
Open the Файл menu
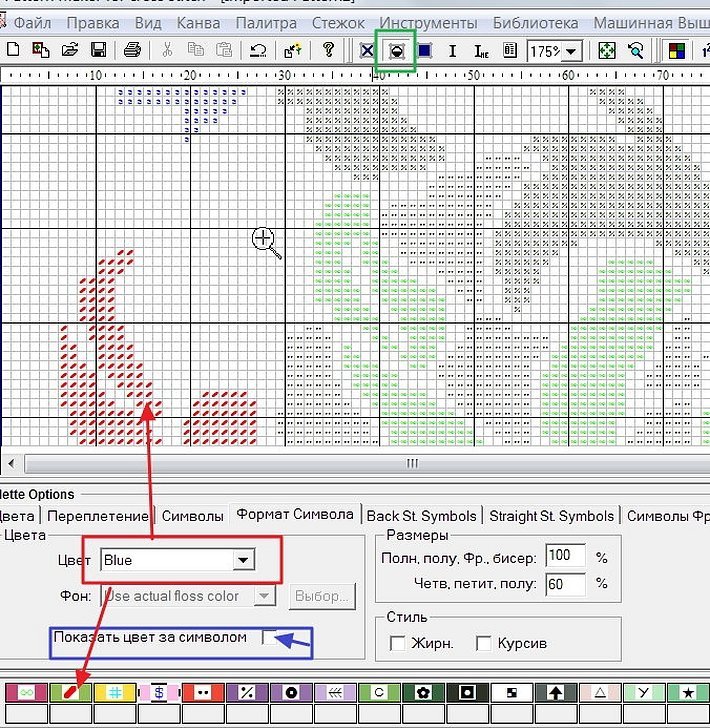click(33, 23)
